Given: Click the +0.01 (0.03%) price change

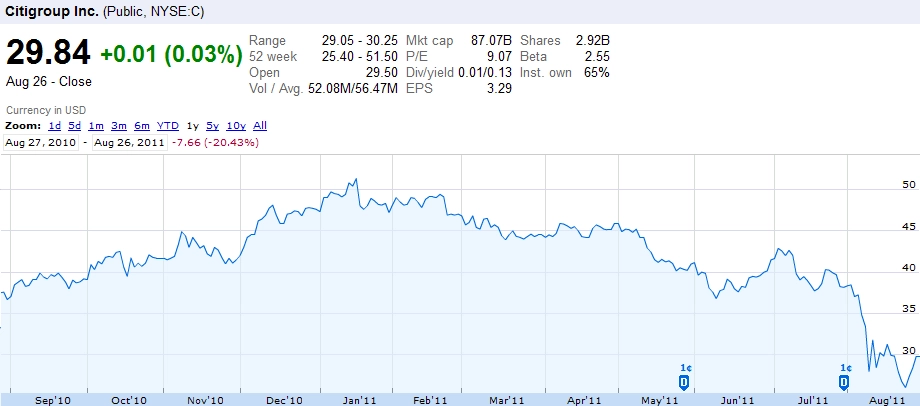Looking at the screenshot, I should [x=171, y=55].
